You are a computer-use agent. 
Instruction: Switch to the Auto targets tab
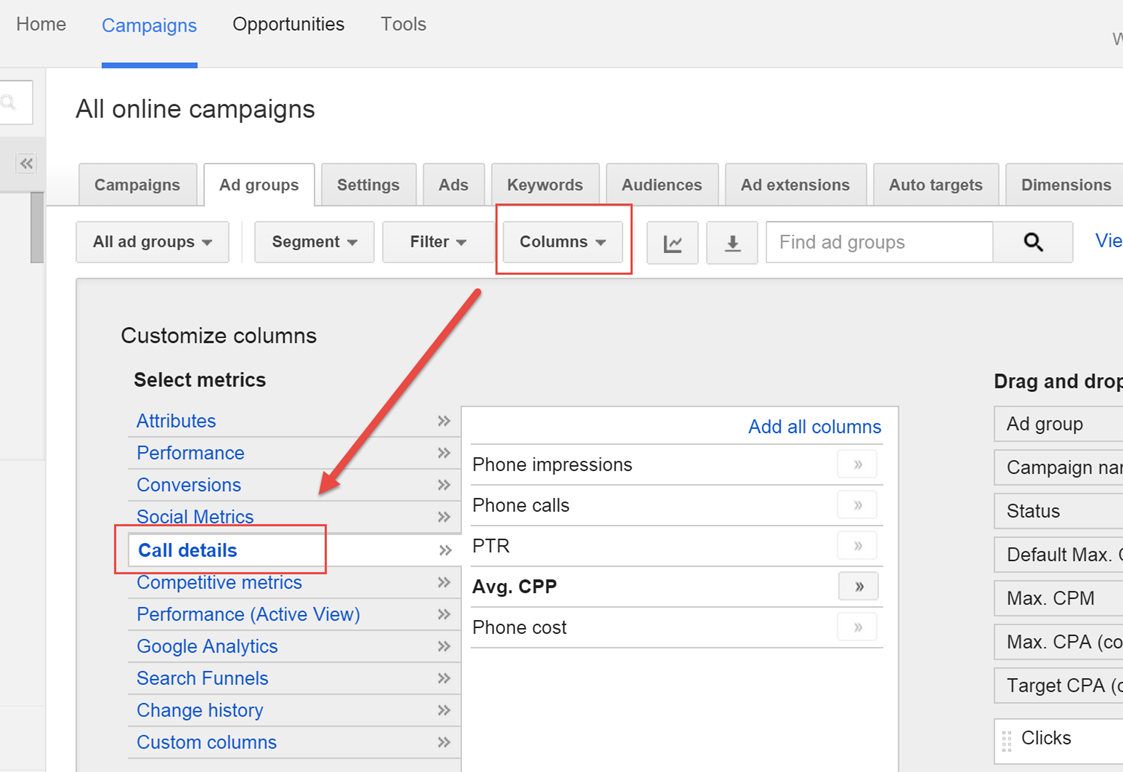(936, 185)
